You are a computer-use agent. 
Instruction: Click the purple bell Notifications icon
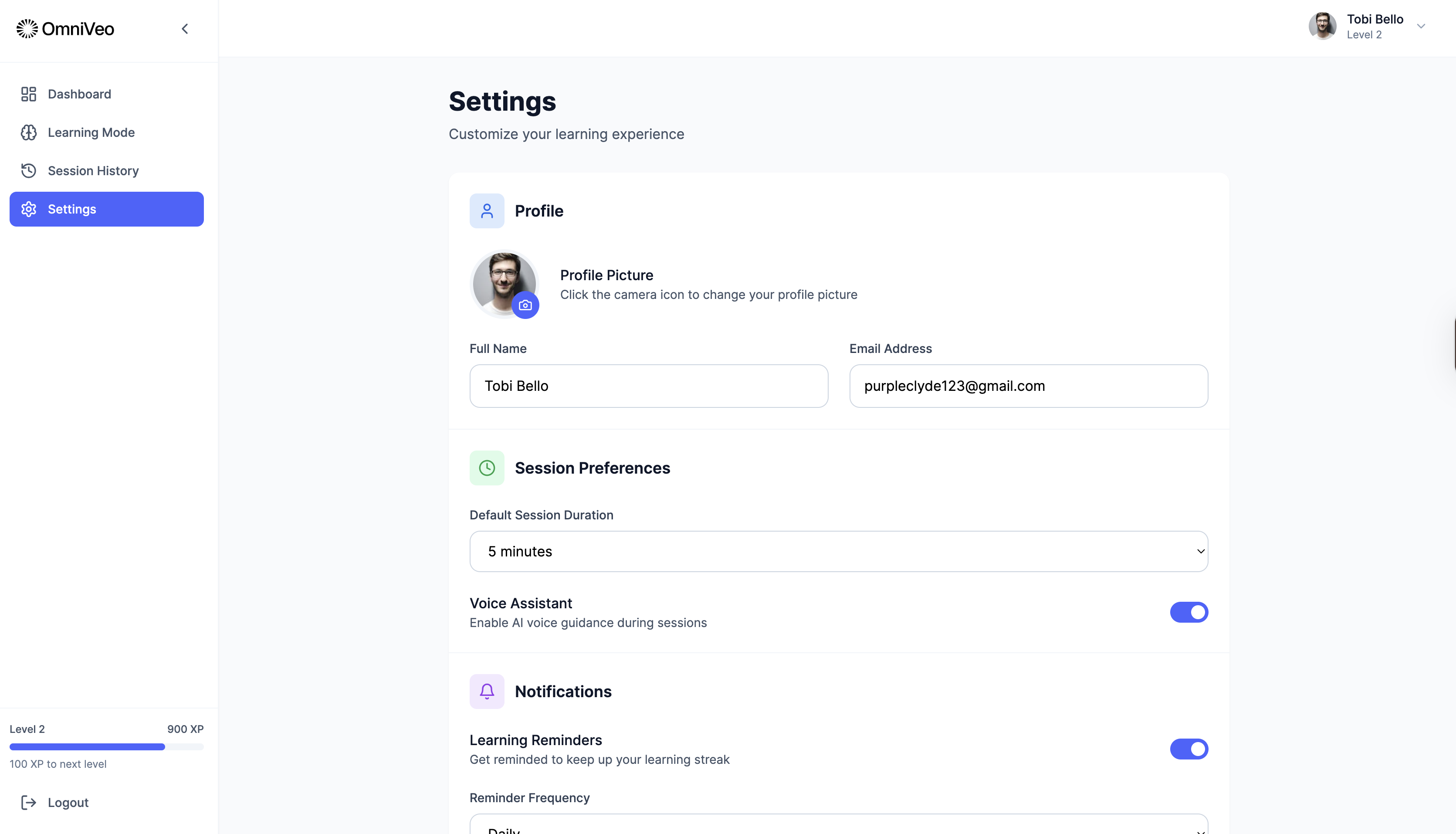pyautogui.click(x=487, y=692)
